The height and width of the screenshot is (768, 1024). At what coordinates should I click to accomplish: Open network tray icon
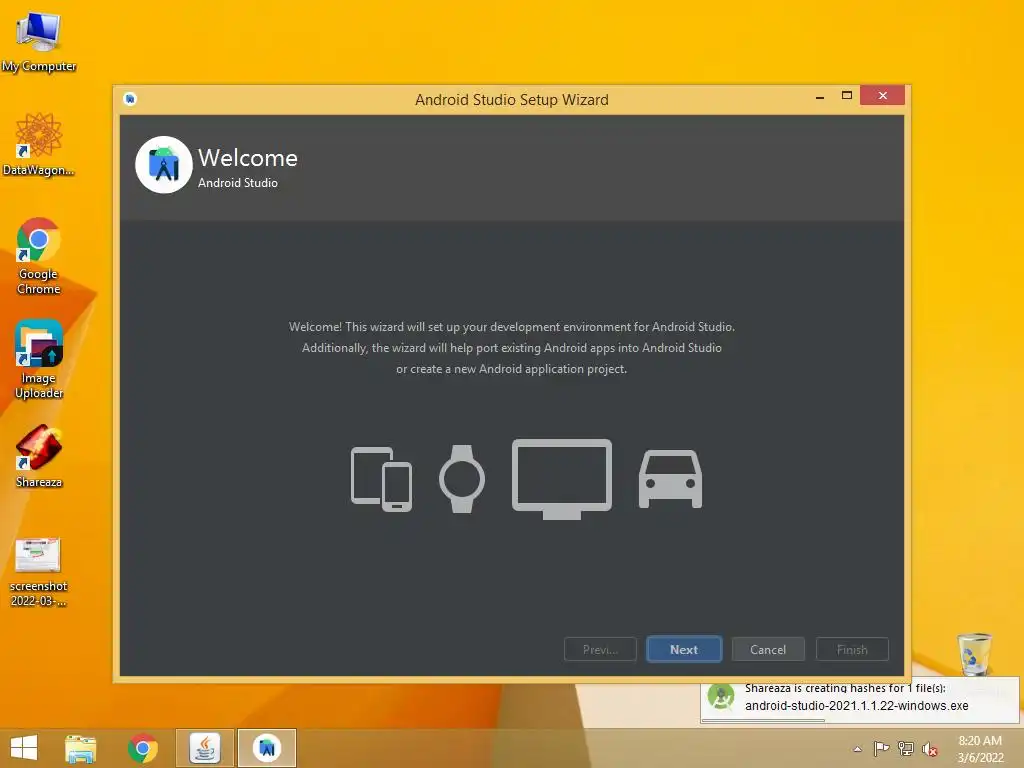pos(906,748)
